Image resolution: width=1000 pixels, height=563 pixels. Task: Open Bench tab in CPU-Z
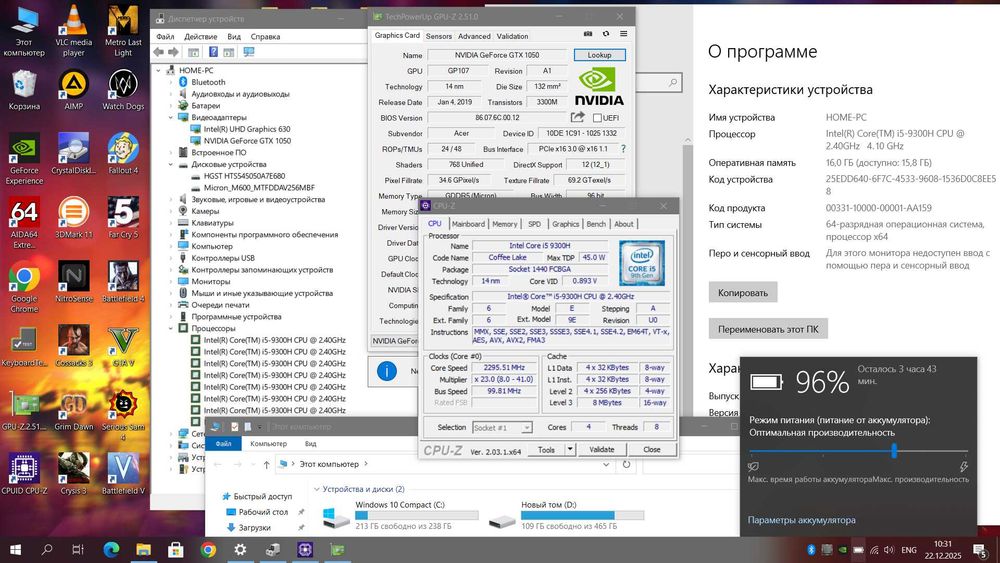pos(596,224)
